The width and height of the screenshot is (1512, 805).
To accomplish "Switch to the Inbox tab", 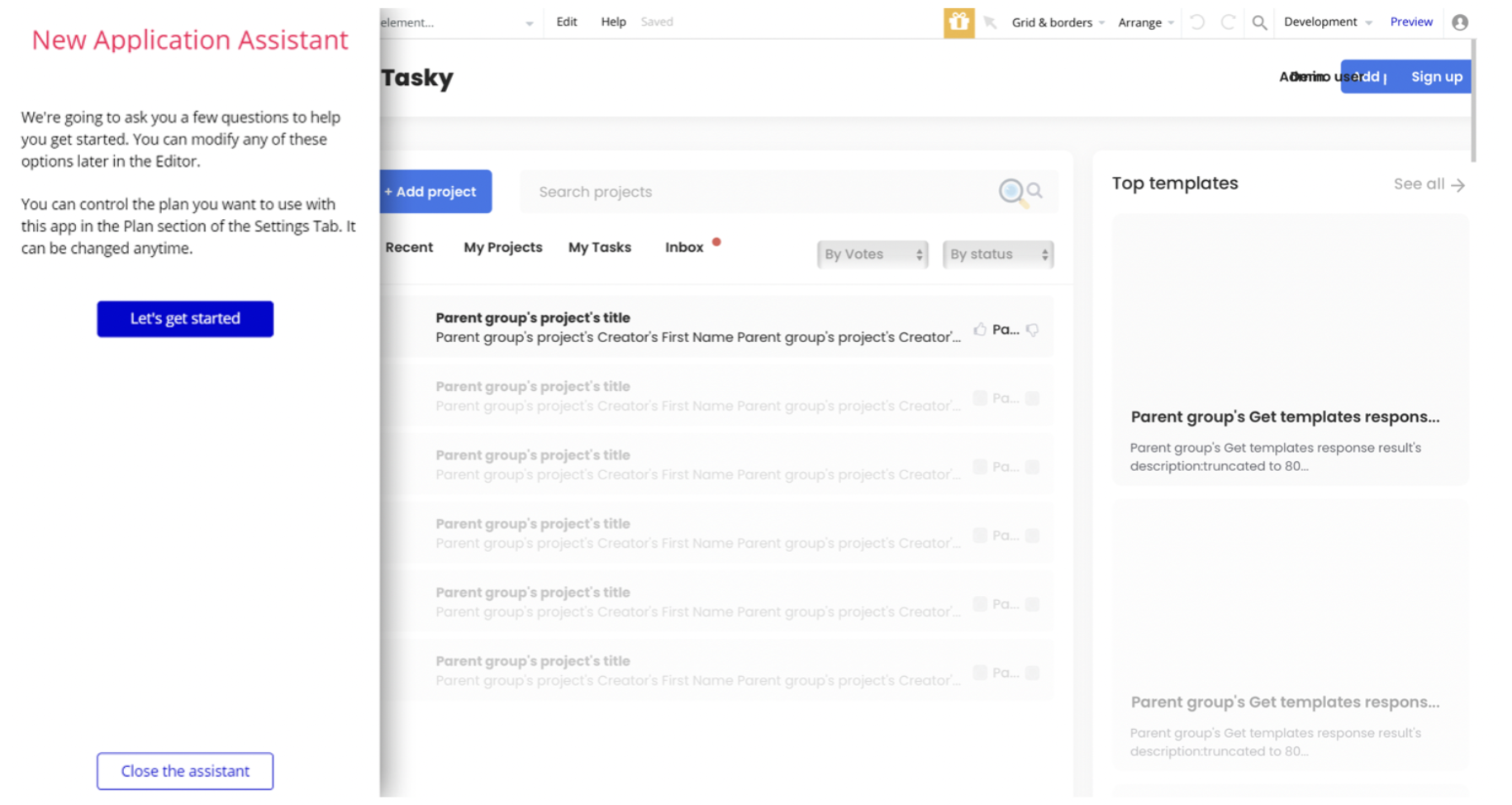I will point(684,247).
